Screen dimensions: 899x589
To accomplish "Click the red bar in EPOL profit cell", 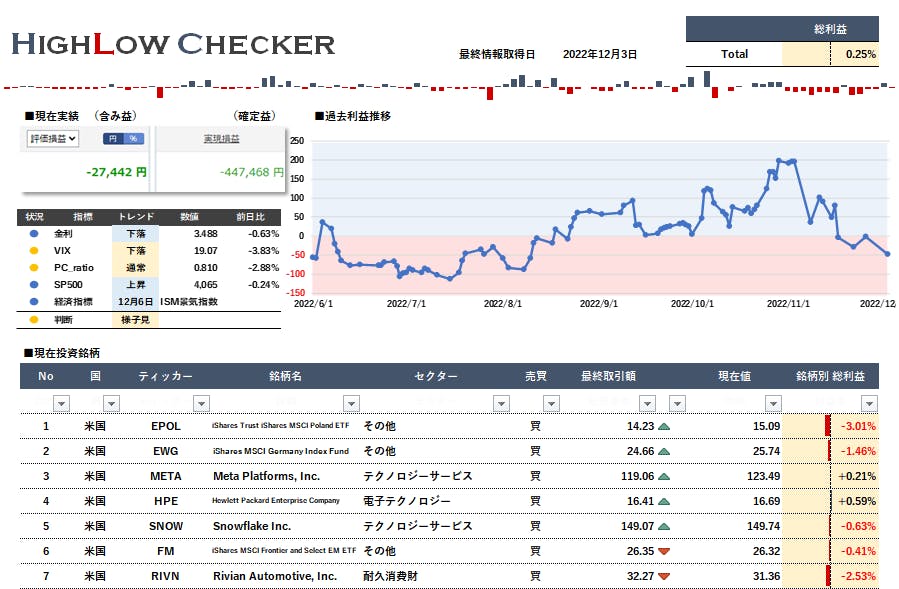I will [828, 426].
